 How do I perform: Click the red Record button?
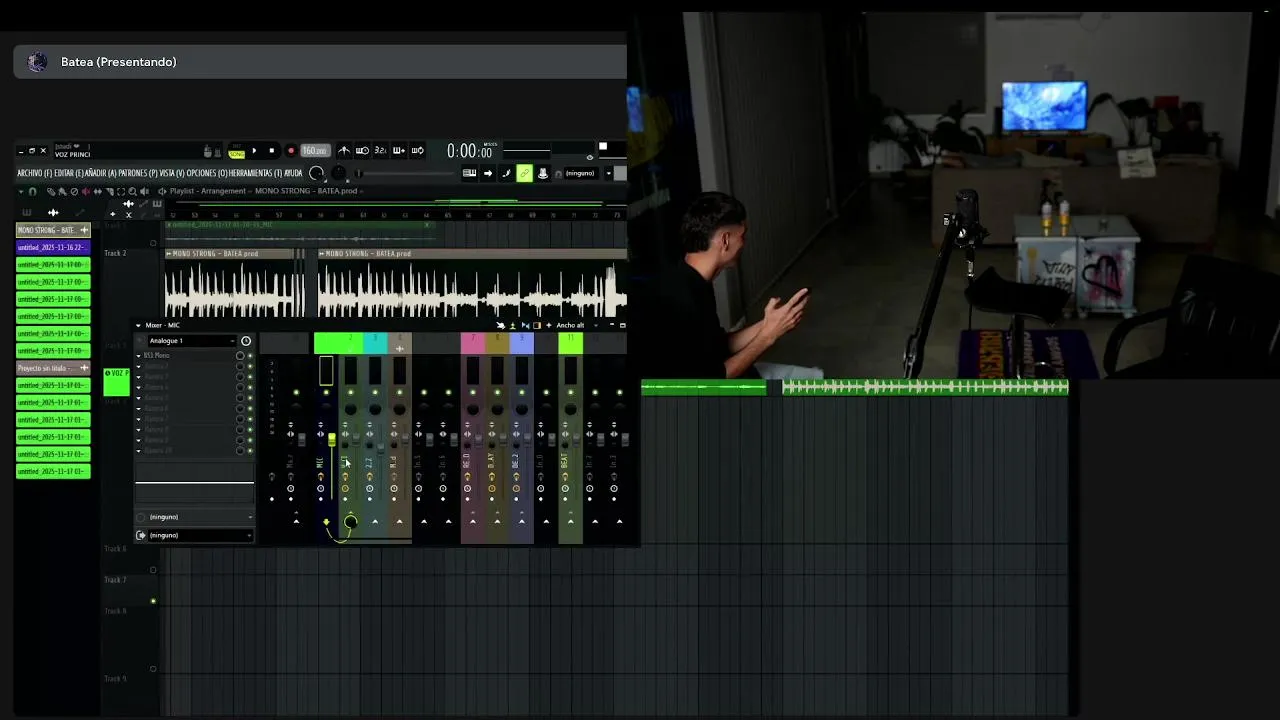tap(290, 151)
